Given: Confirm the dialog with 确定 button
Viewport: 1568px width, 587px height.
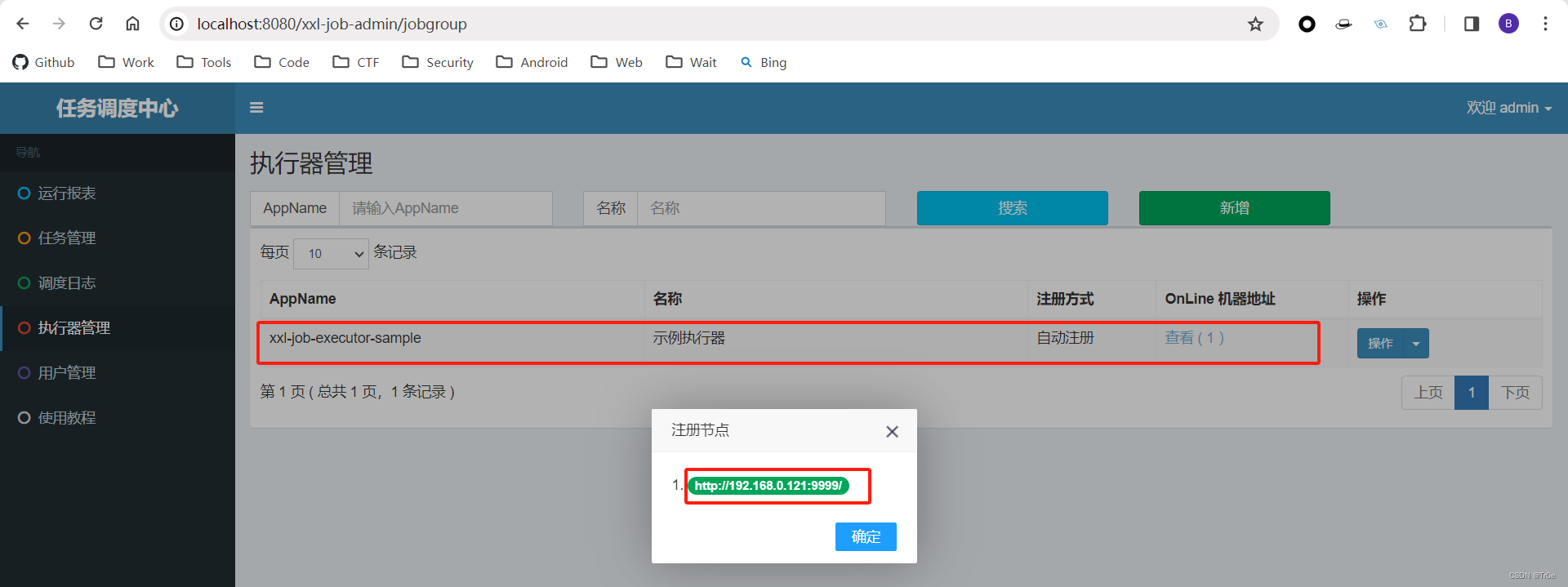Looking at the screenshot, I should [866, 537].
